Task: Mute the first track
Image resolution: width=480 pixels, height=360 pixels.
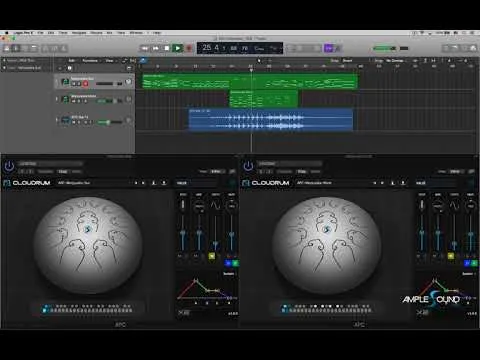Action: (74, 84)
